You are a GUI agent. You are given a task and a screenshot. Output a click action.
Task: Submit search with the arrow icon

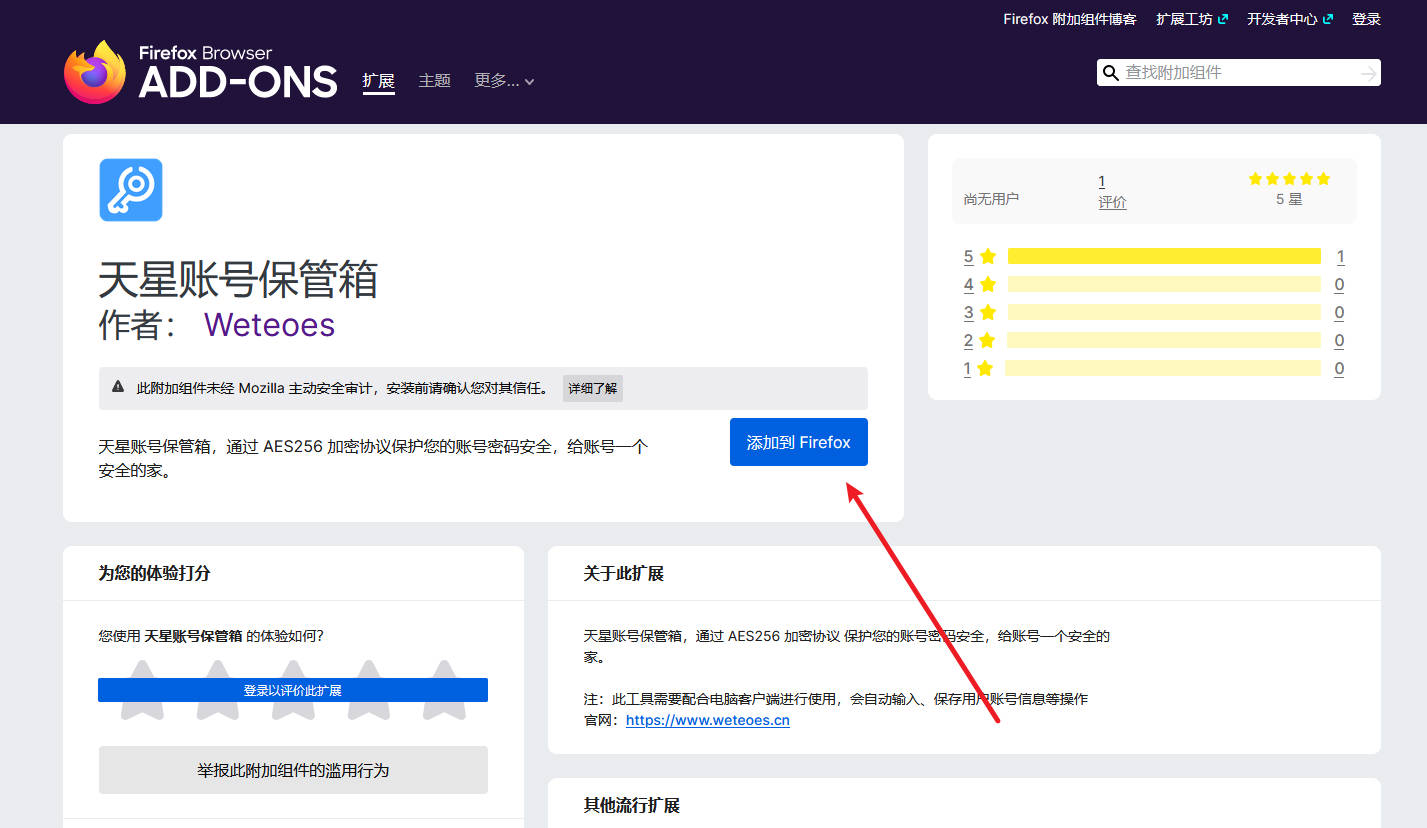(x=1368, y=73)
